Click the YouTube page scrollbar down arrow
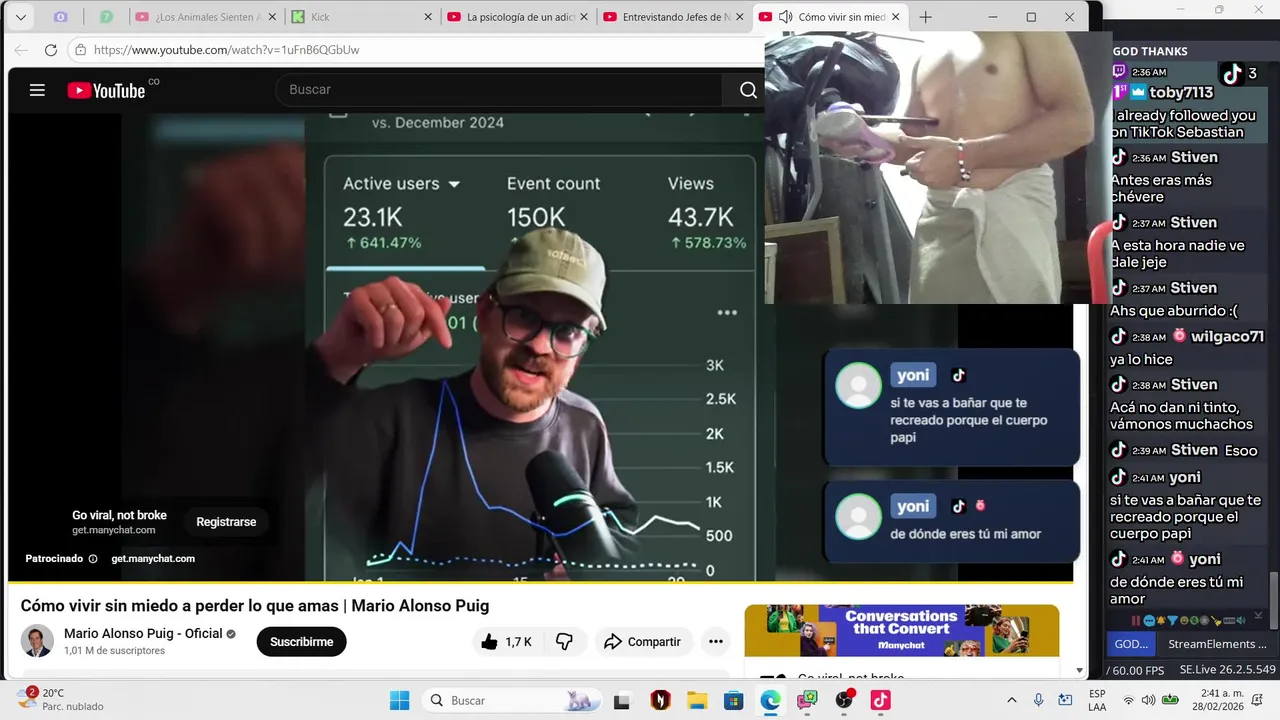Screen dimensions: 1280x720 (1079, 671)
